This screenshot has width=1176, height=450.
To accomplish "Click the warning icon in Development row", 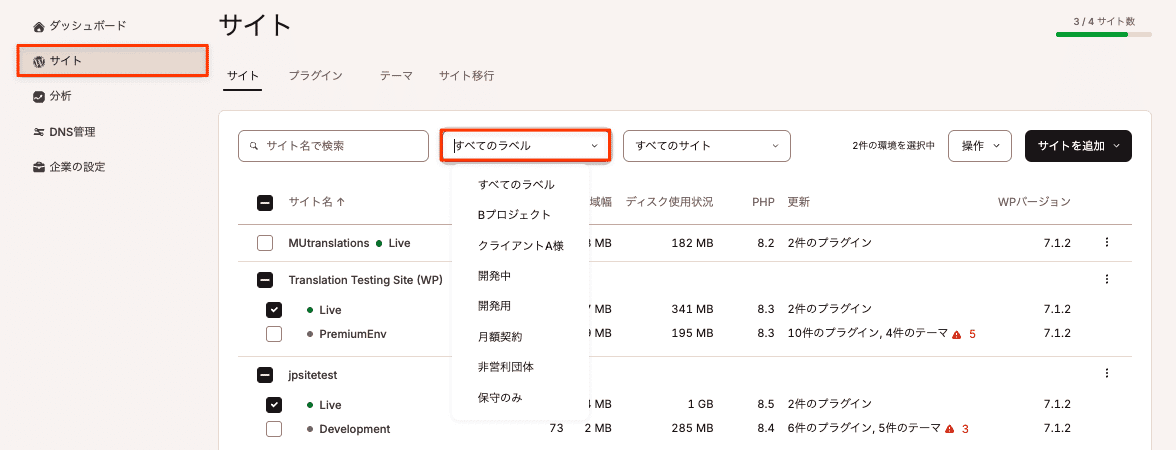I will pos(950,430).
